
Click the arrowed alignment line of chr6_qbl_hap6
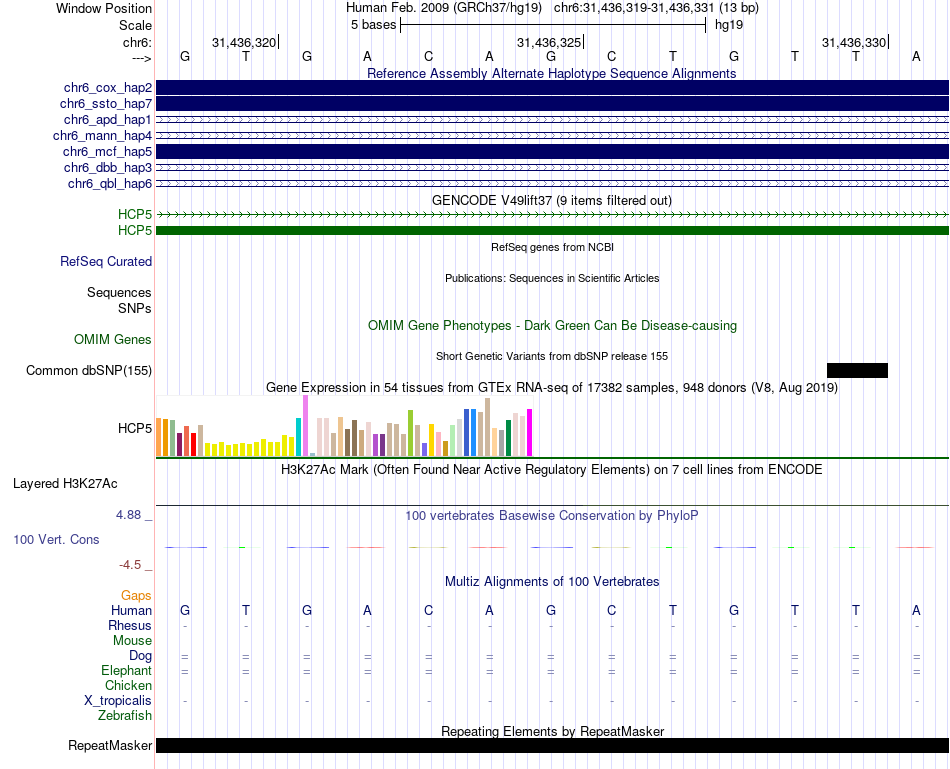553,184
